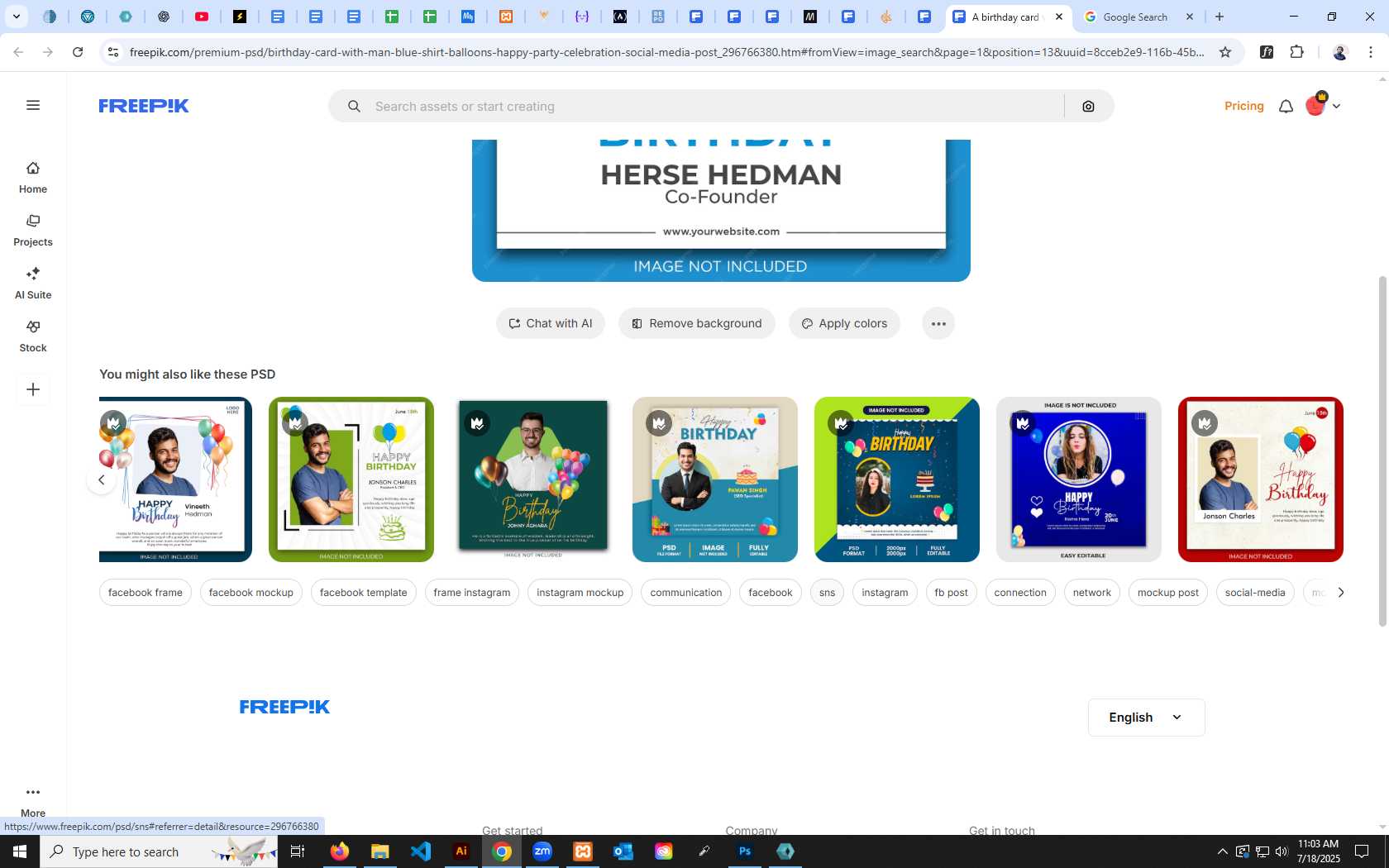Viewport: 1389px width, 868px height.
Task: Open the Vineeth Hedman birthday thumbnail
Action: tap(175, 479)
